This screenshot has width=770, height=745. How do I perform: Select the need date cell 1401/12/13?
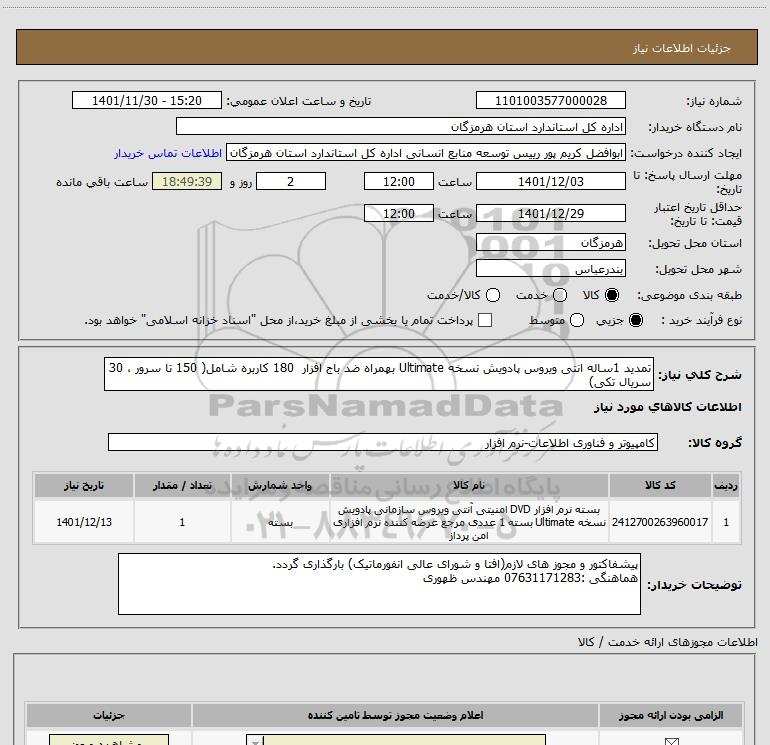click(x=83, y=522)
